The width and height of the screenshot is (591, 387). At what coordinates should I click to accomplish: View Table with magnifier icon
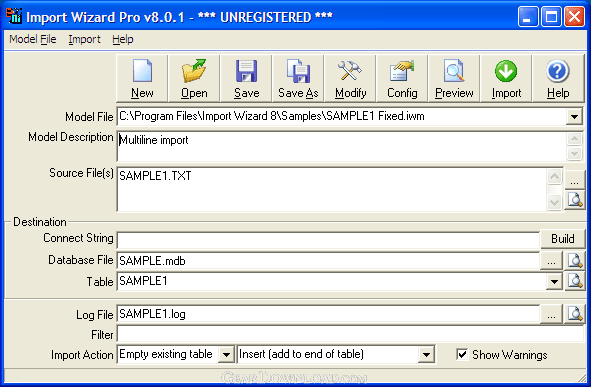click(575, 281)
